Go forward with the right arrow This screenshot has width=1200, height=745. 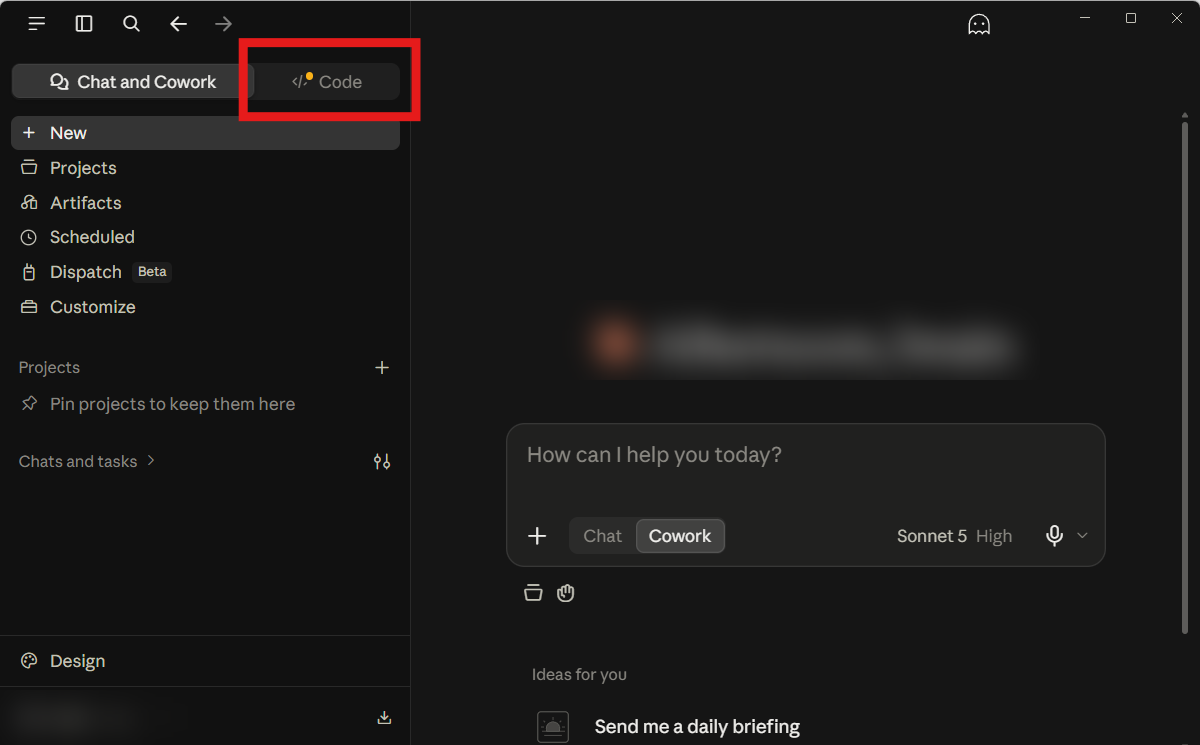point(224,24)
